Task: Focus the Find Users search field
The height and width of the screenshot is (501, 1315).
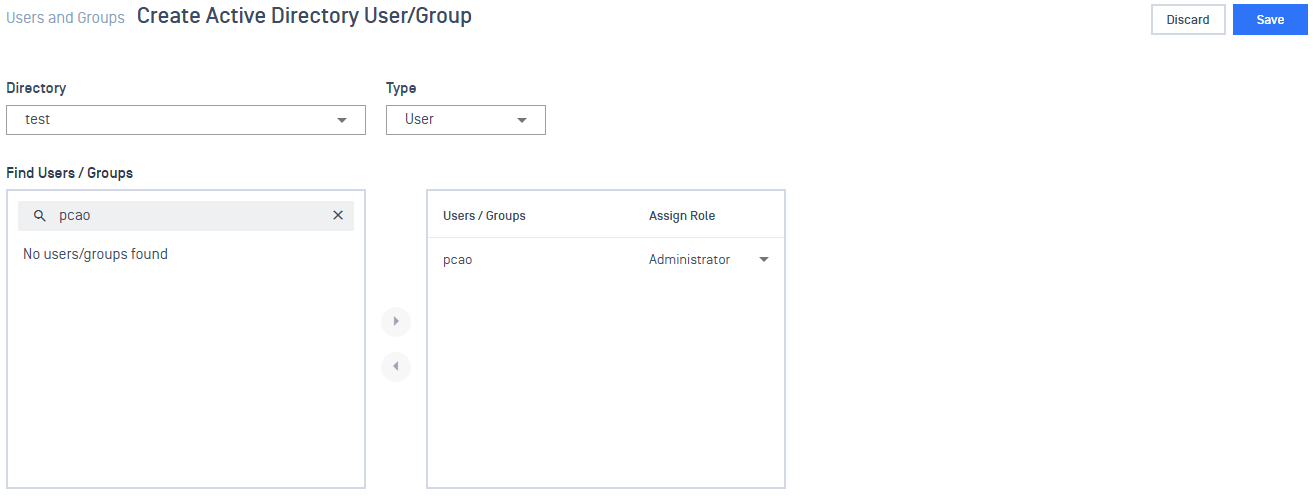Action: click(190, 216)
